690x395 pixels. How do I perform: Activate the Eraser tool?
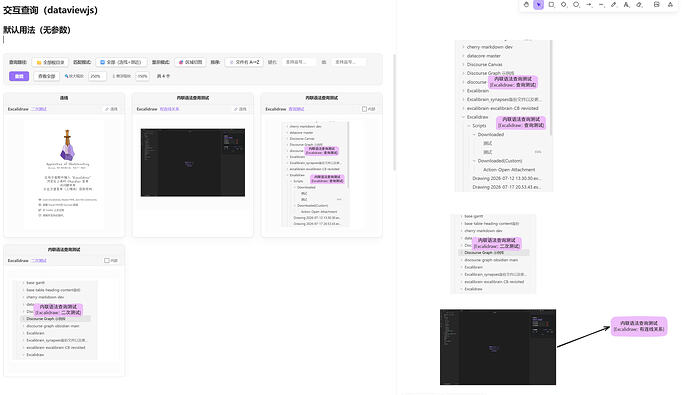(639, 4)
